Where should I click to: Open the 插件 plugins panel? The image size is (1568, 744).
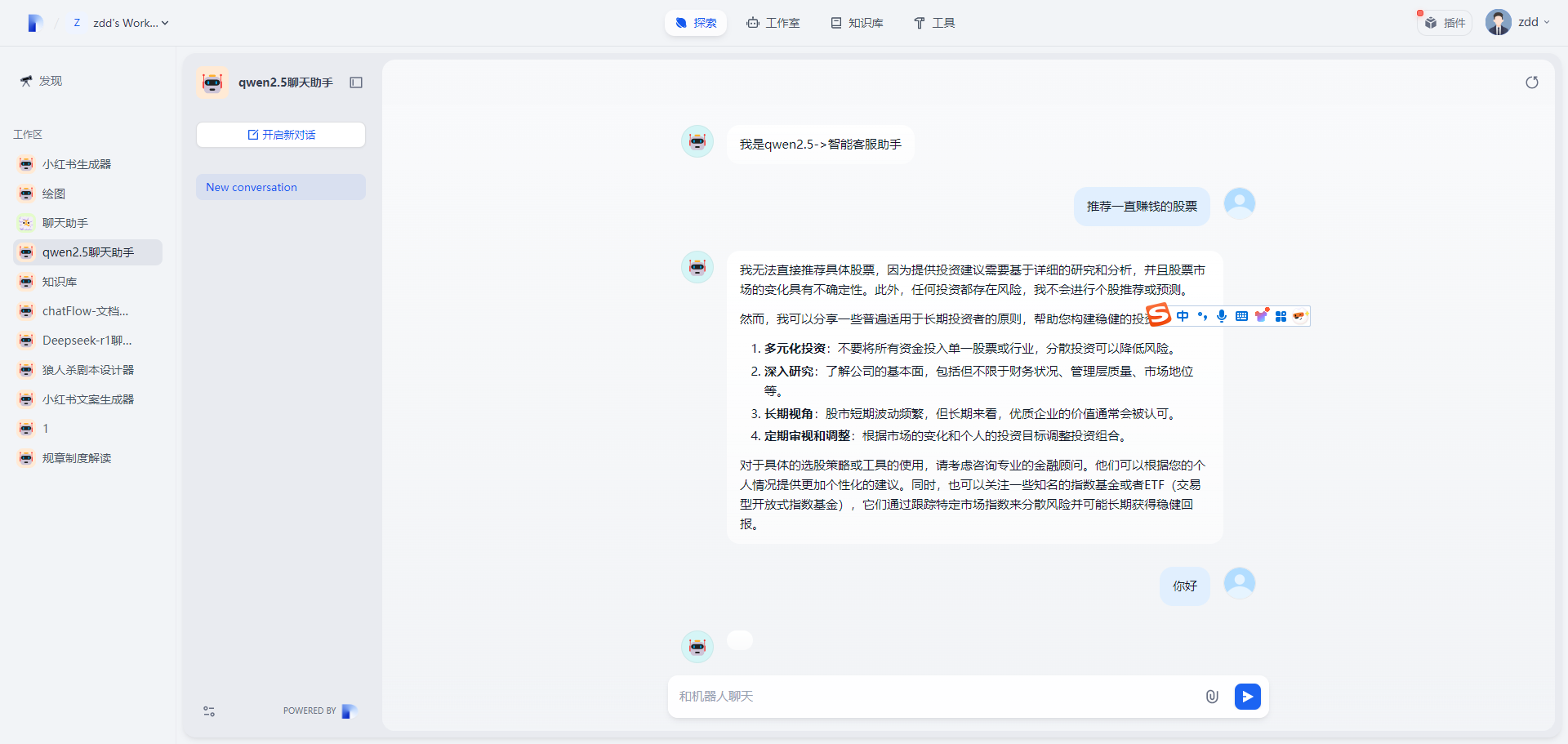tap(1444, 22)
